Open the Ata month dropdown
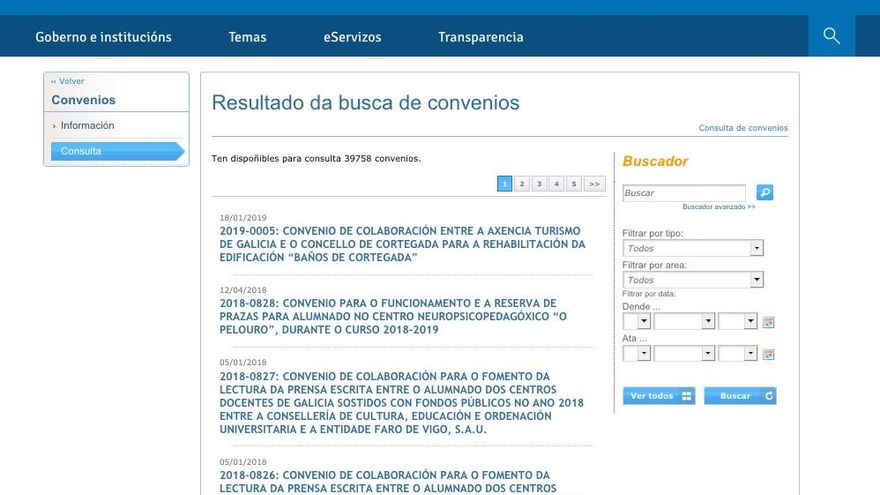Viewport: 880px width, 495px height. click(708, 354)
